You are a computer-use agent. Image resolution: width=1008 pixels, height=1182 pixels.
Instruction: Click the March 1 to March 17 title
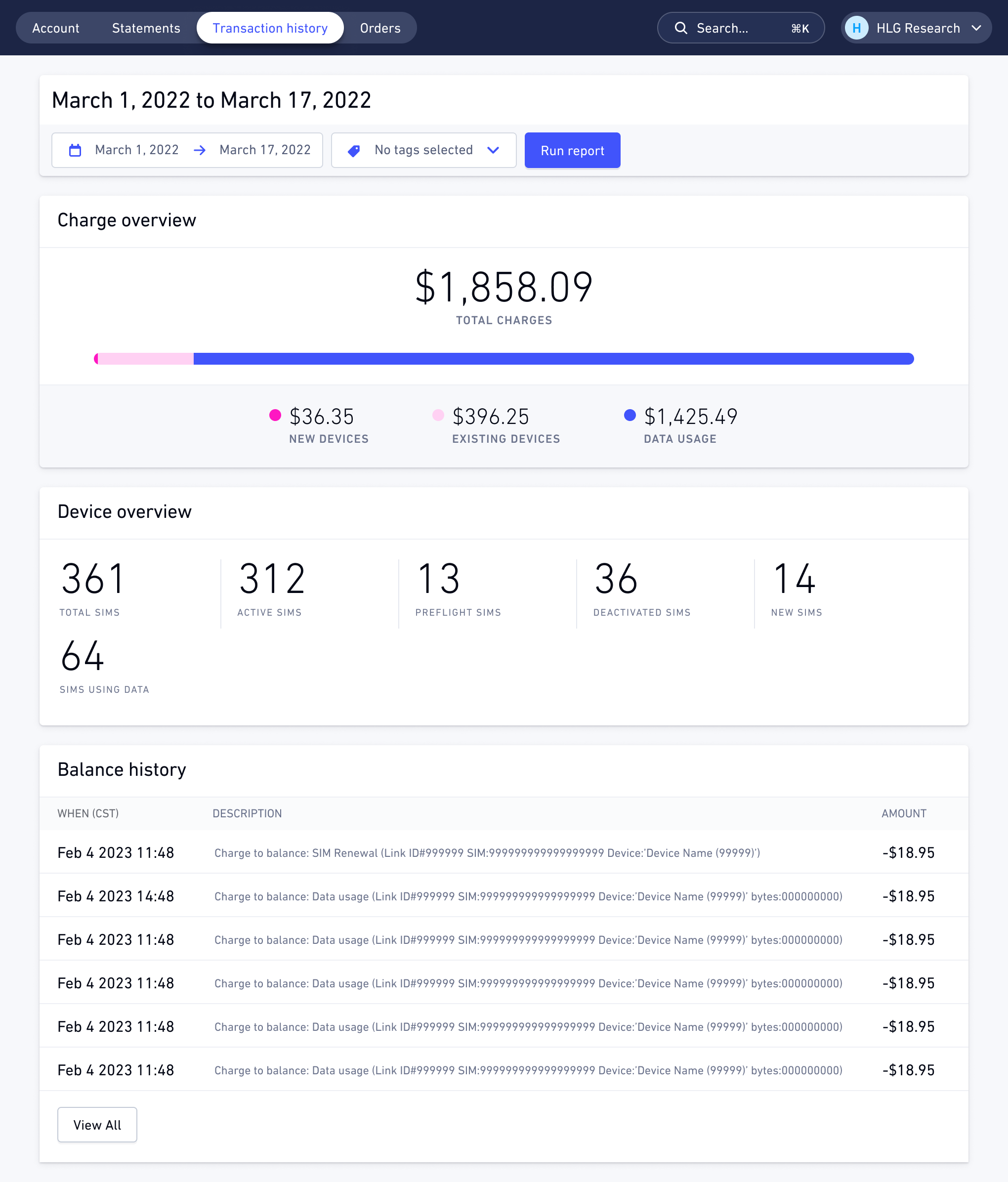(x=211, y=100)
